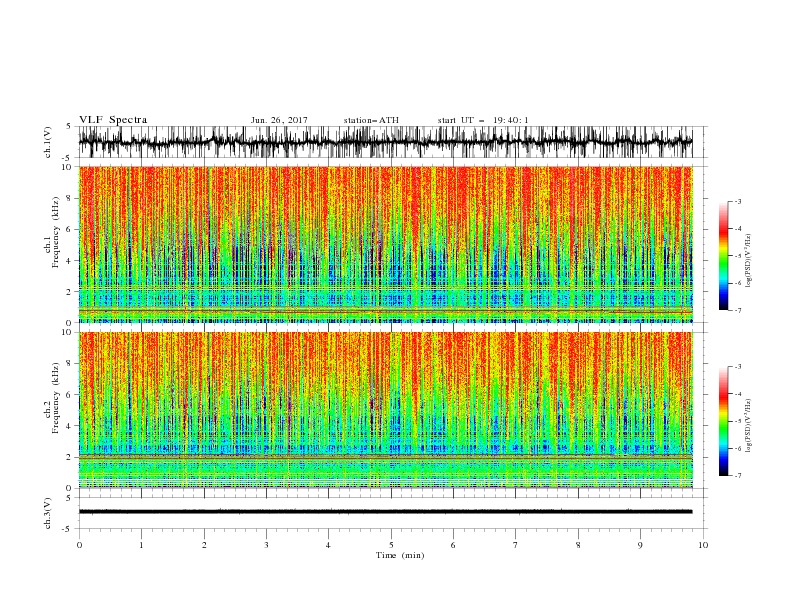Click the "-7" label on ch.1 color bar
The height and width of the screenshot is (612, 792).
point(738,311)
